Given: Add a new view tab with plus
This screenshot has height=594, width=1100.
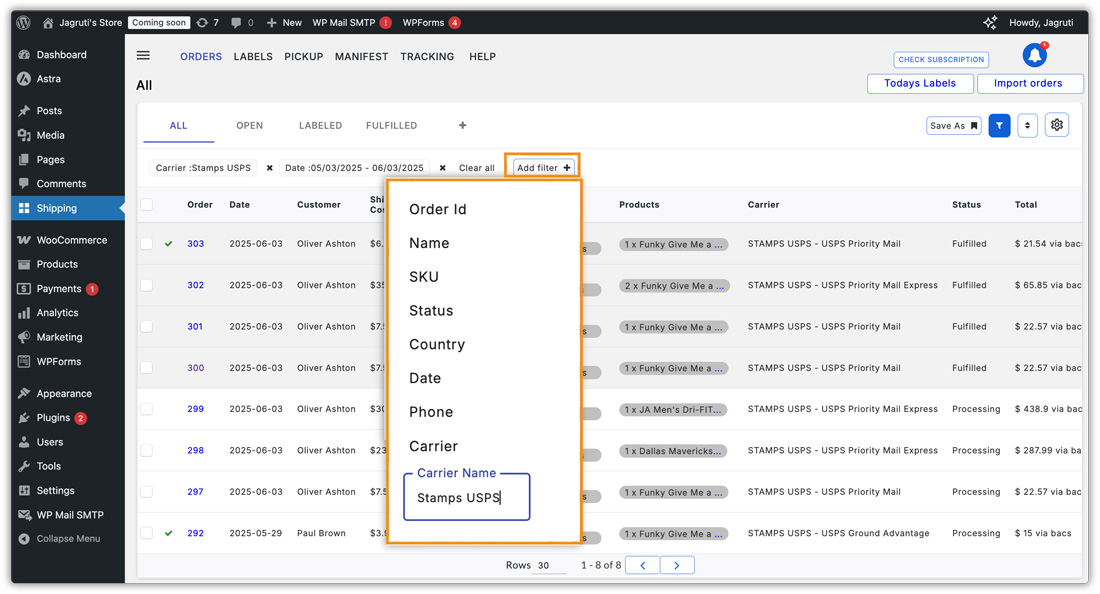Looking at the screenshot, I should tap(462, 125).
